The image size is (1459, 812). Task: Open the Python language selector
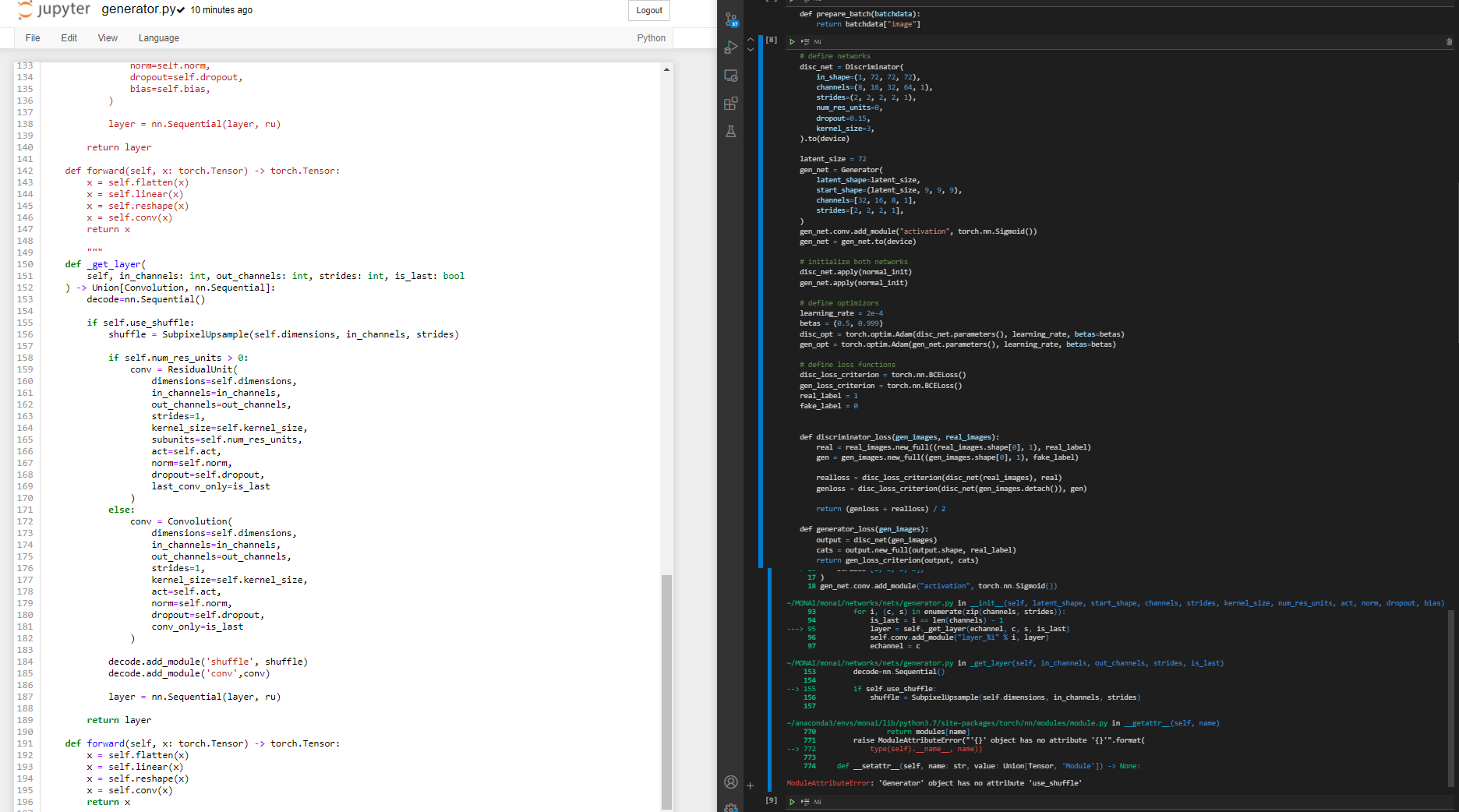(651, 37)
